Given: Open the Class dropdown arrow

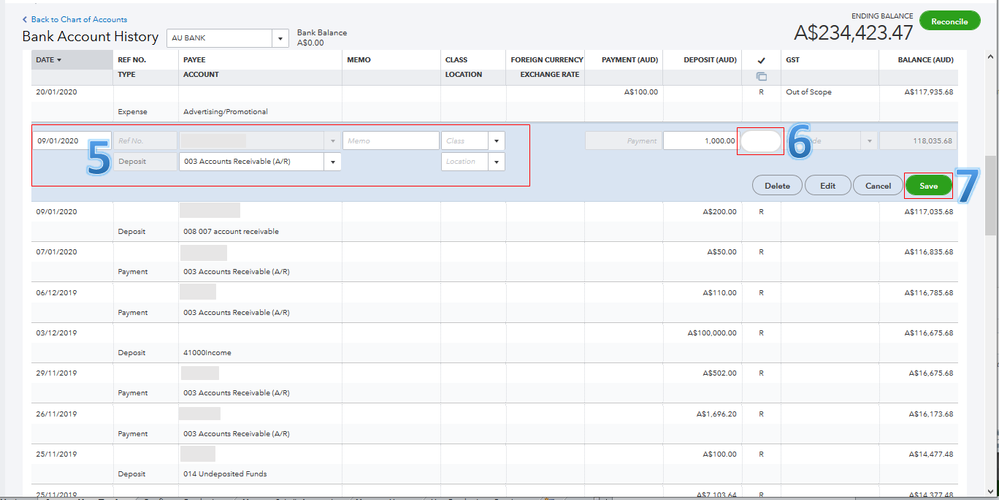Looking at the screenshot, I should pyautogui.click(x=496, y=141).
